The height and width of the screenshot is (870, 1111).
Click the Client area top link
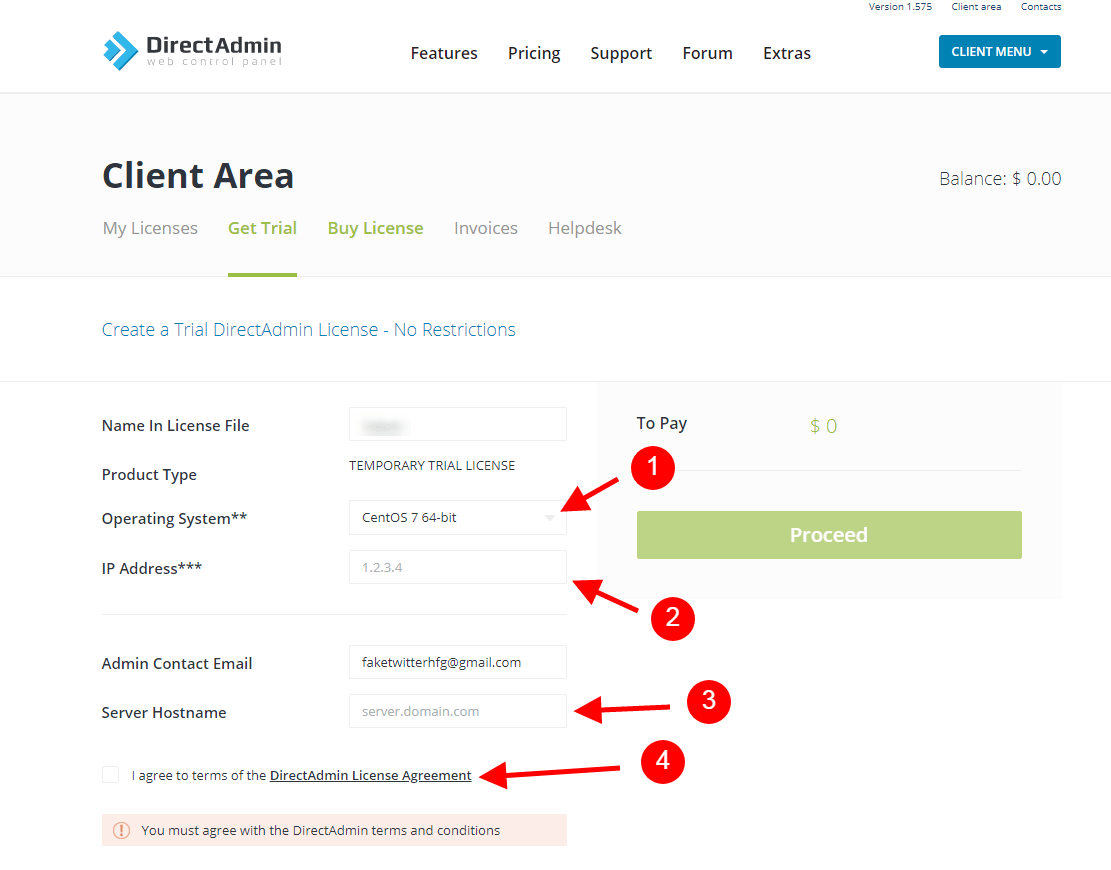tap(976, 7)
